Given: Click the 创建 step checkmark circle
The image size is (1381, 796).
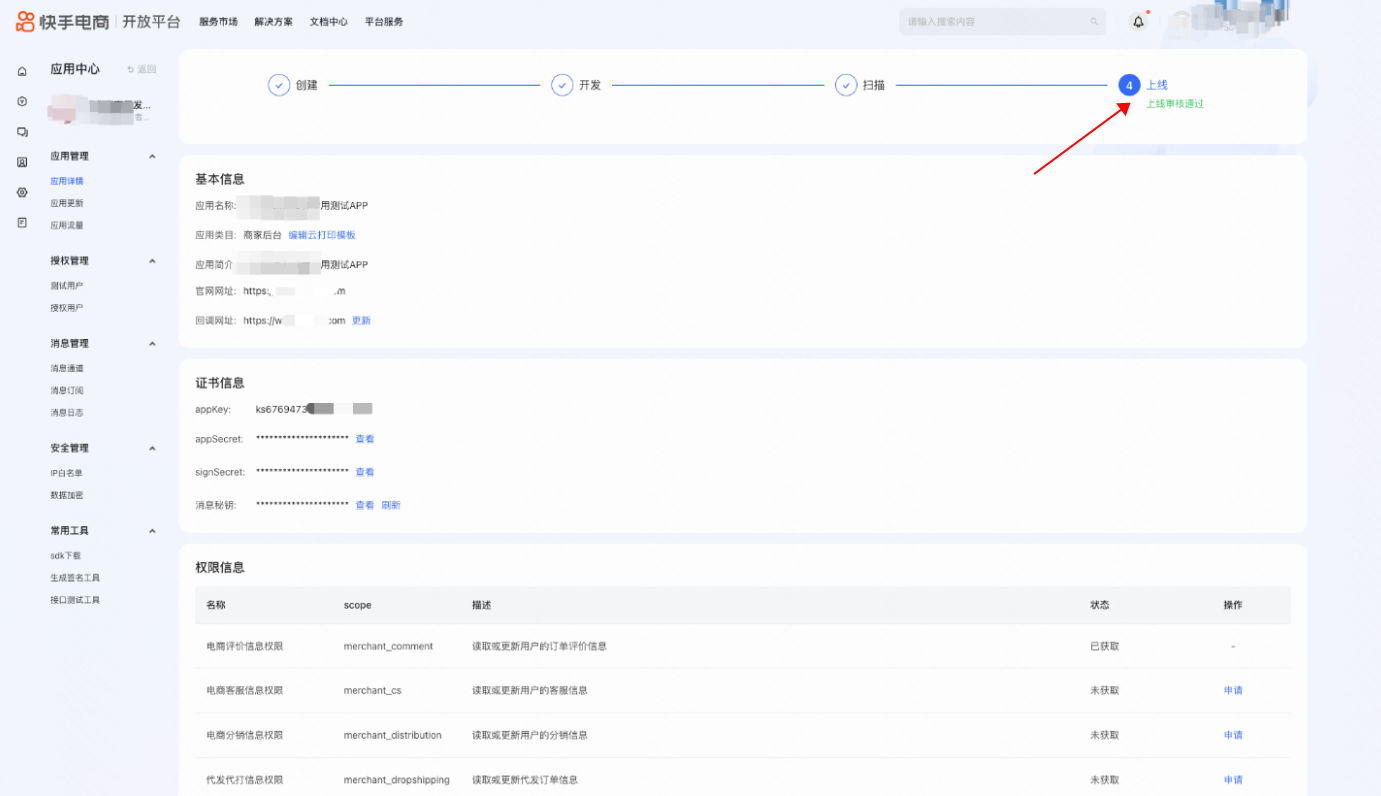Looking at the screenshot, I should point(279,85).
